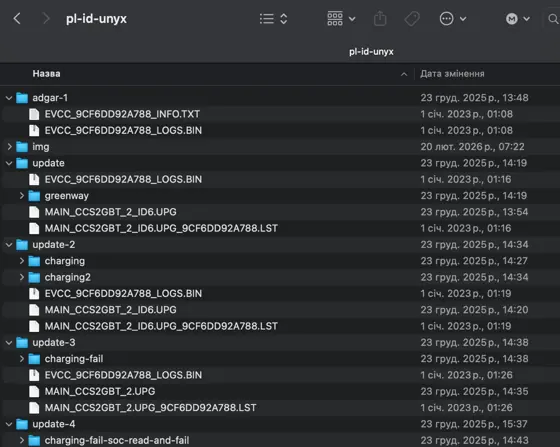Sort by Дата змінення column

(x=452, y=74)
